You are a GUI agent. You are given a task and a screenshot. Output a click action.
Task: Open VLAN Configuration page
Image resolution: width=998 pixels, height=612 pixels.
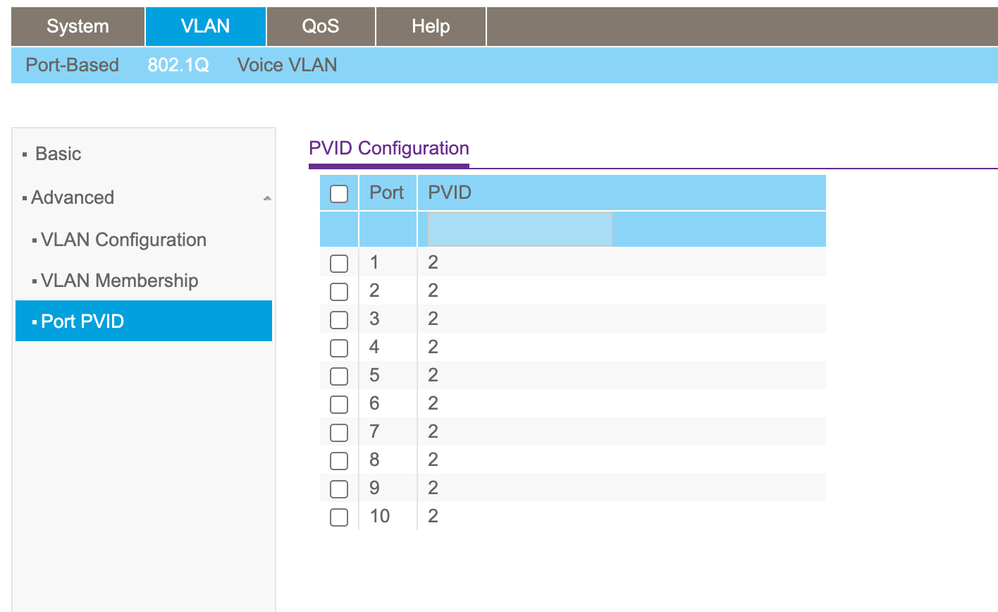click(x=123, y=240)
